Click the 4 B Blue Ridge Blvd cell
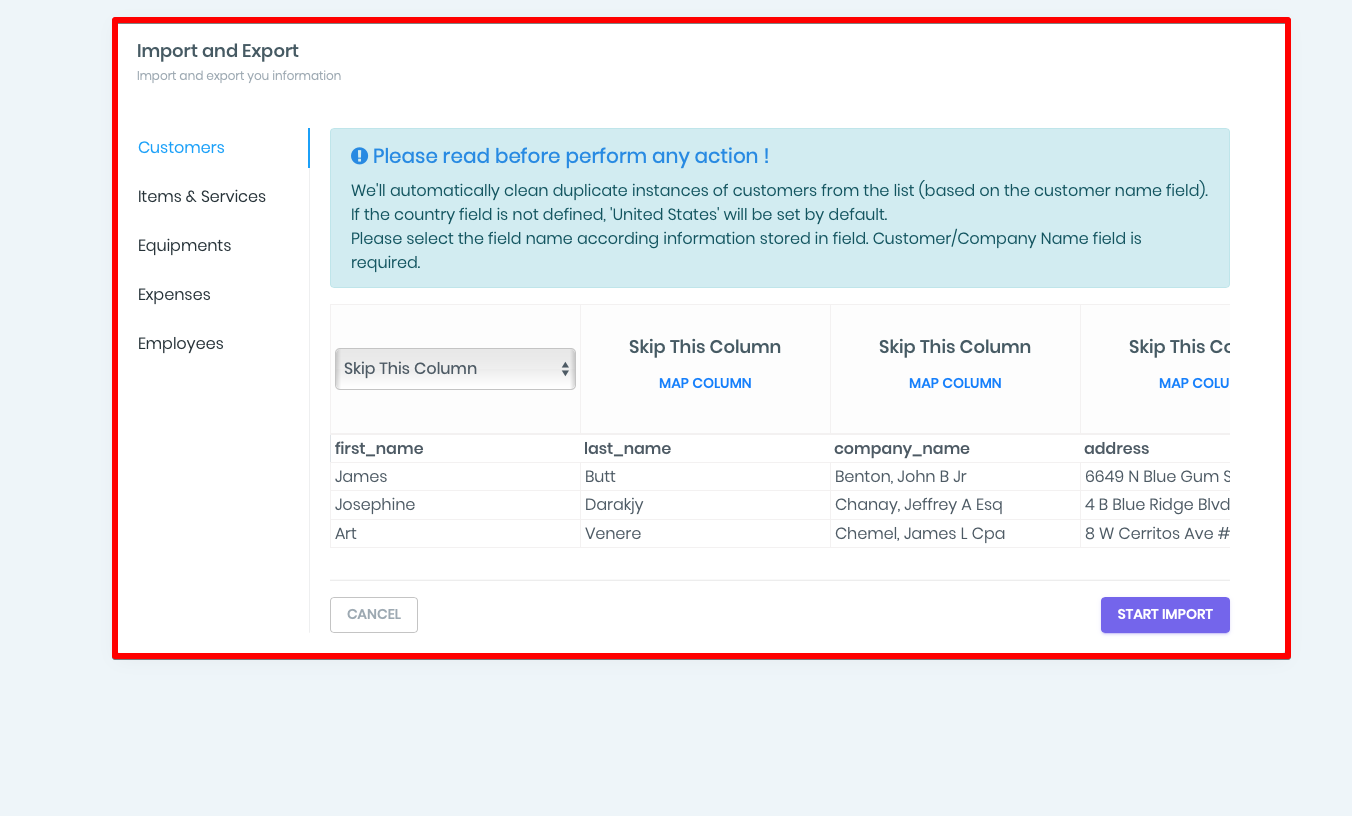 [x=1155, y=505]
